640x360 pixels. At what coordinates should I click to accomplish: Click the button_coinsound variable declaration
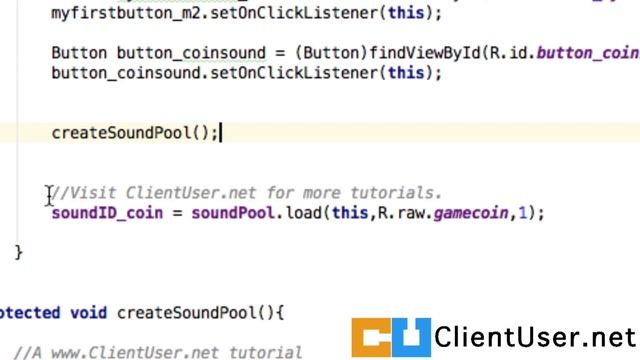pos(191,53)
